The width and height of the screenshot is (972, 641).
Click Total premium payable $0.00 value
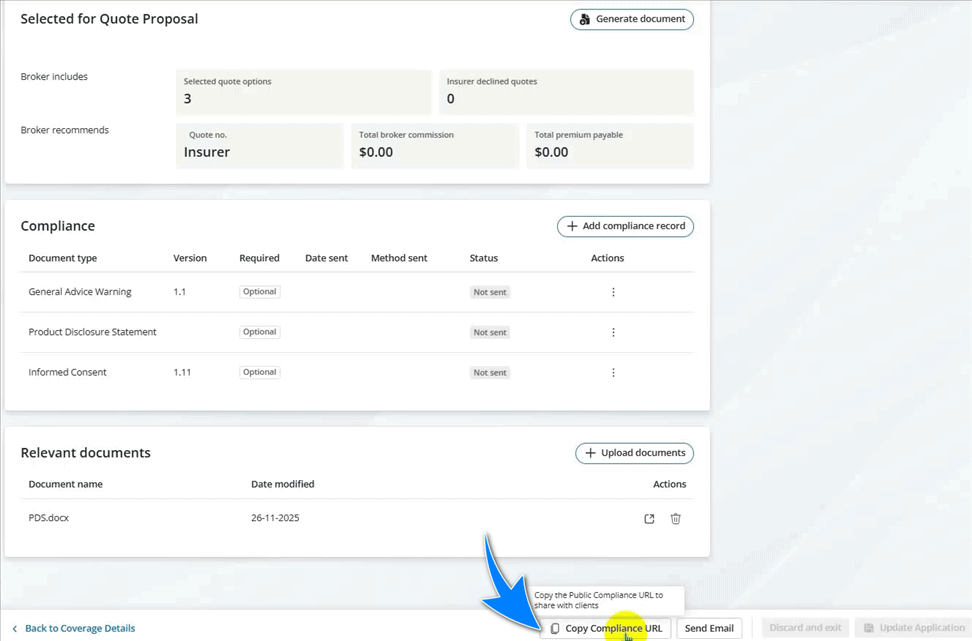click(x=551, y=153)
